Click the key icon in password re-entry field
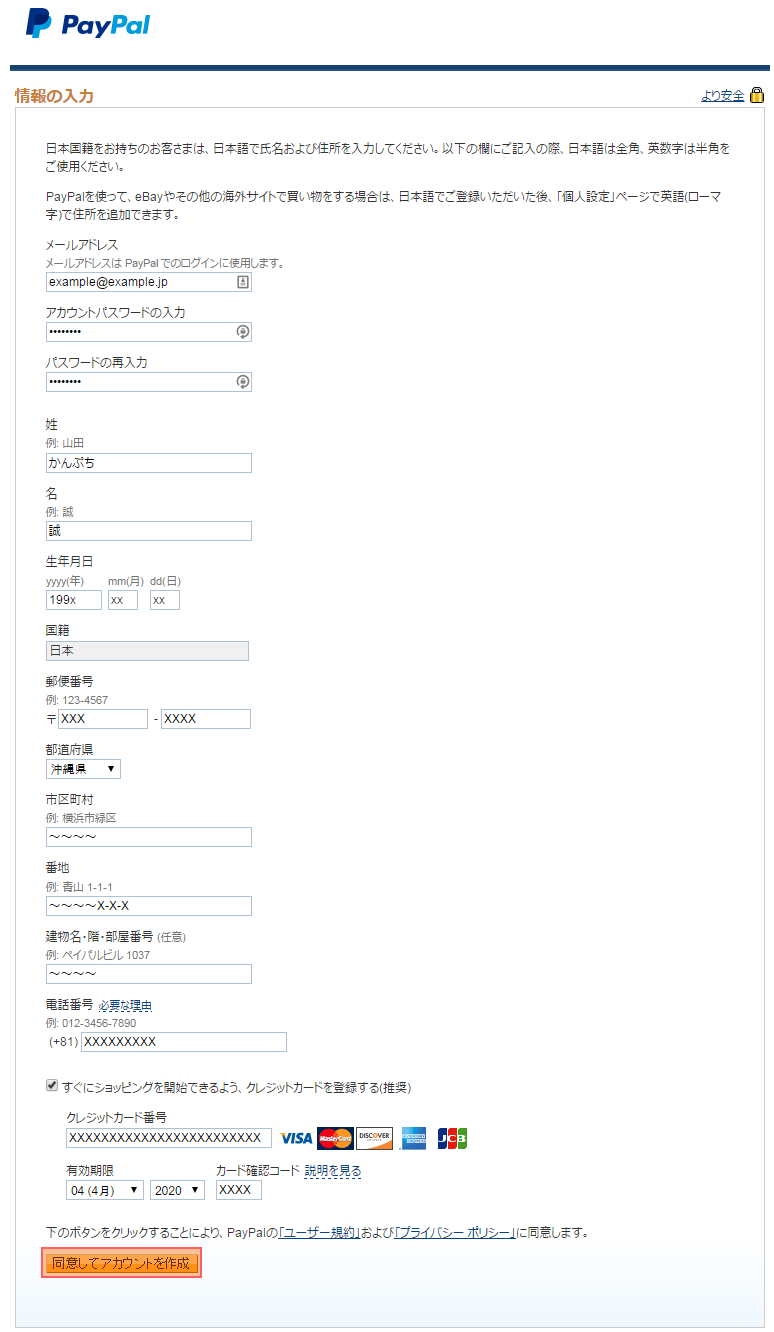 [242, 382]
